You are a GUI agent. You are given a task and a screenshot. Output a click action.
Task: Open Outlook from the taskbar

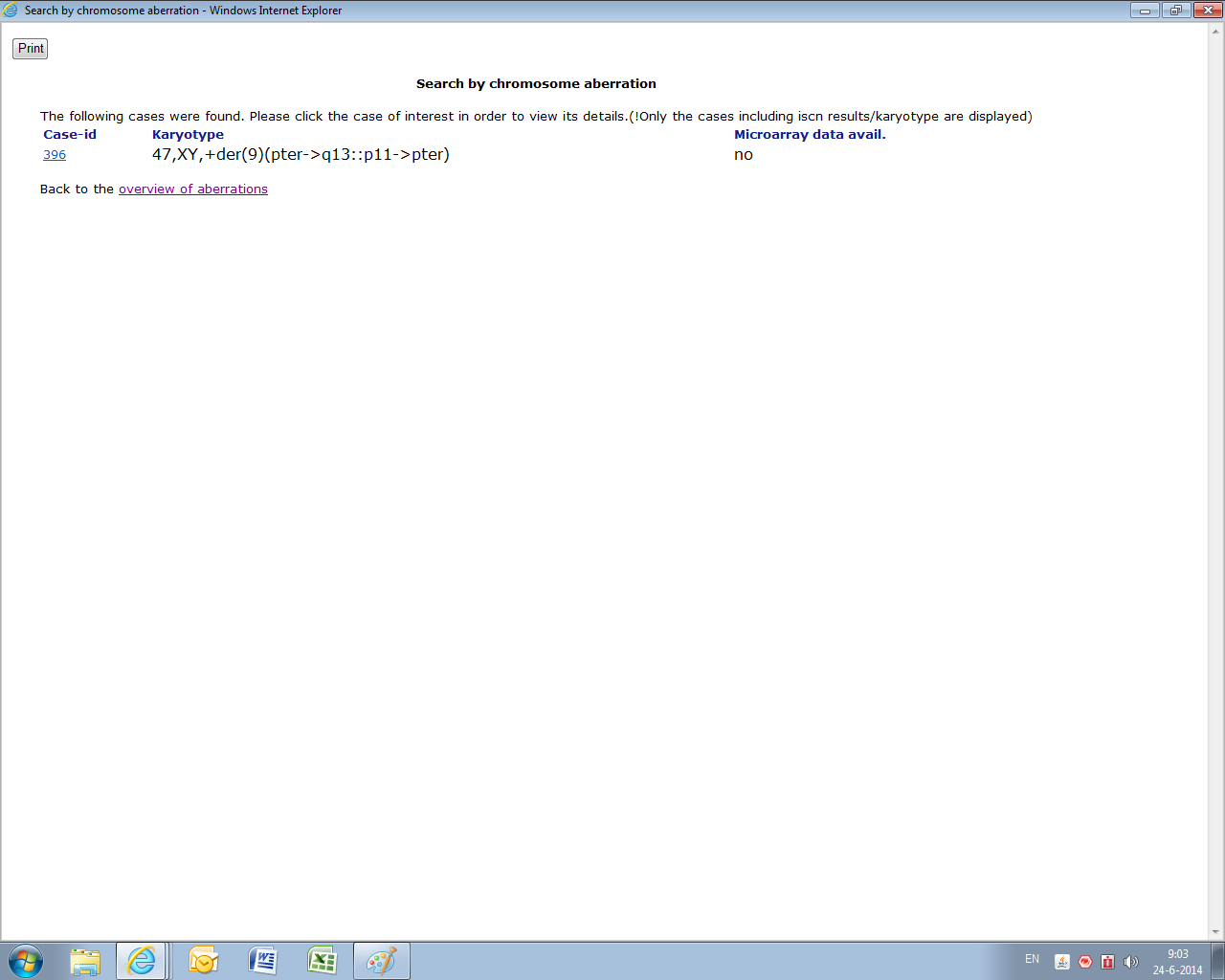203,961
